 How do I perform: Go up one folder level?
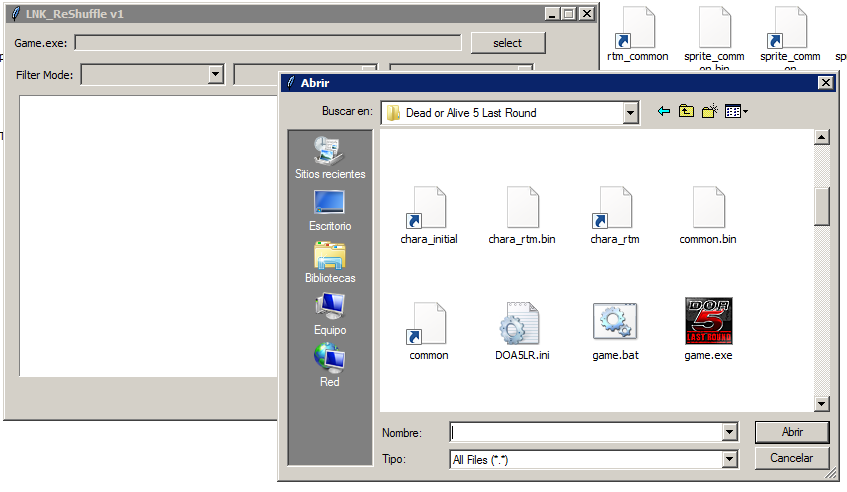pos(686,112)
